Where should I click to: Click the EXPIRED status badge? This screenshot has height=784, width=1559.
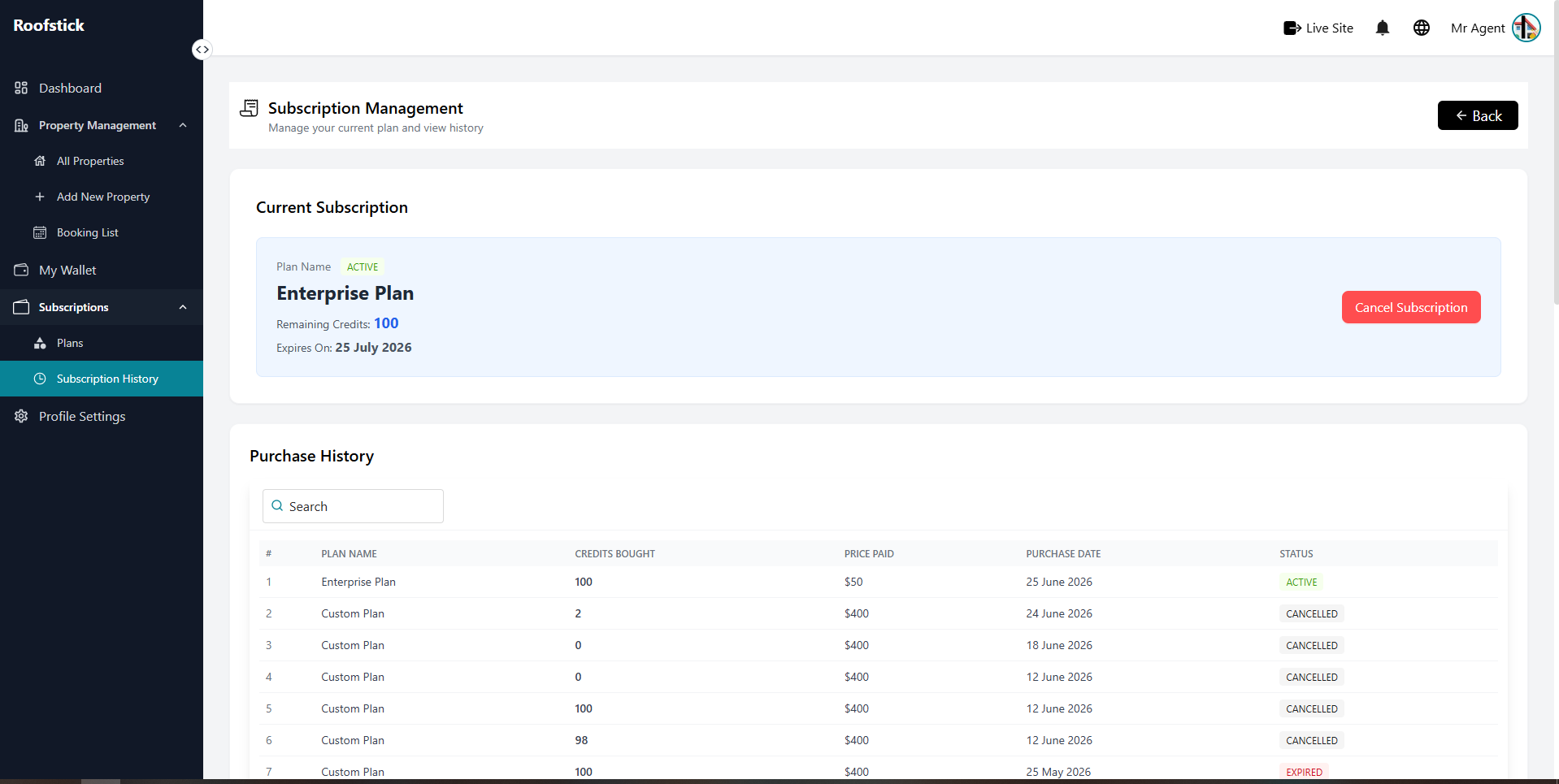pyautogui.click(x=1304, y=772)
